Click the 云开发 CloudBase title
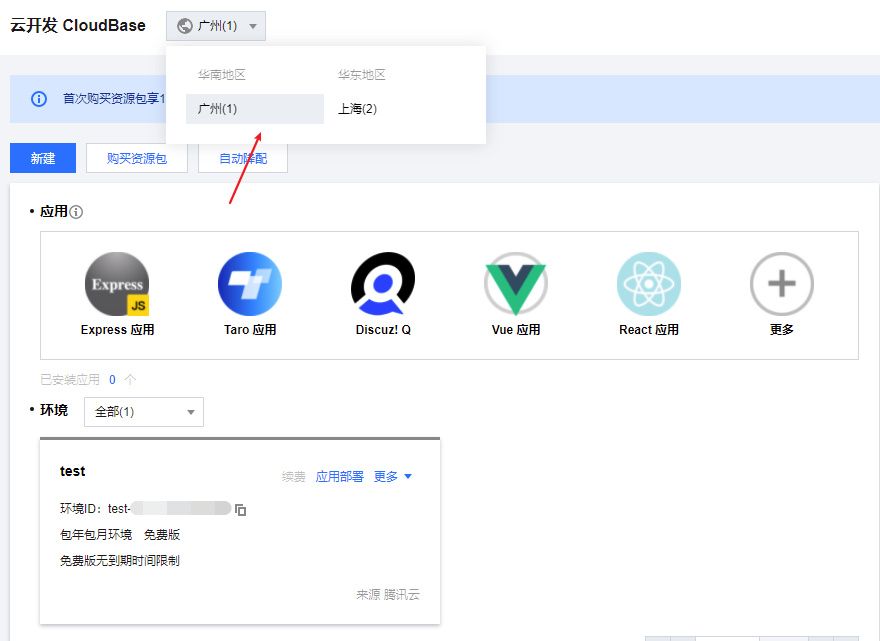The width and height of the screenshot is (880, 641). (x=78, y=25)
